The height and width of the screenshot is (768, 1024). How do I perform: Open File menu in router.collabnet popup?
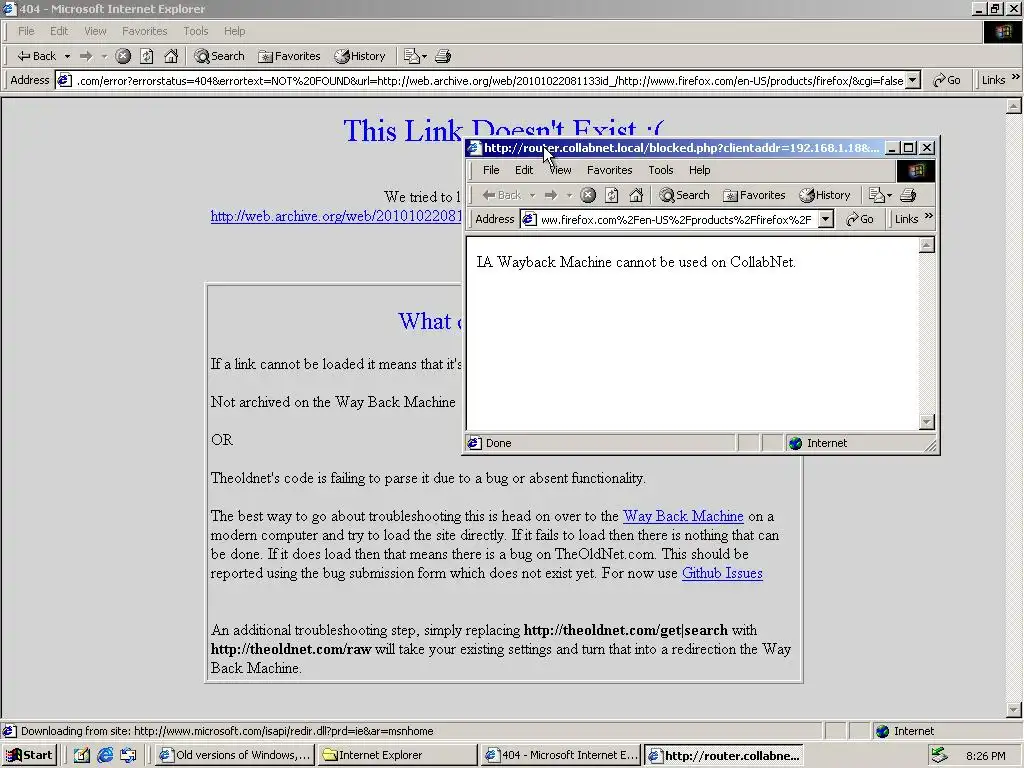[491, 170]
